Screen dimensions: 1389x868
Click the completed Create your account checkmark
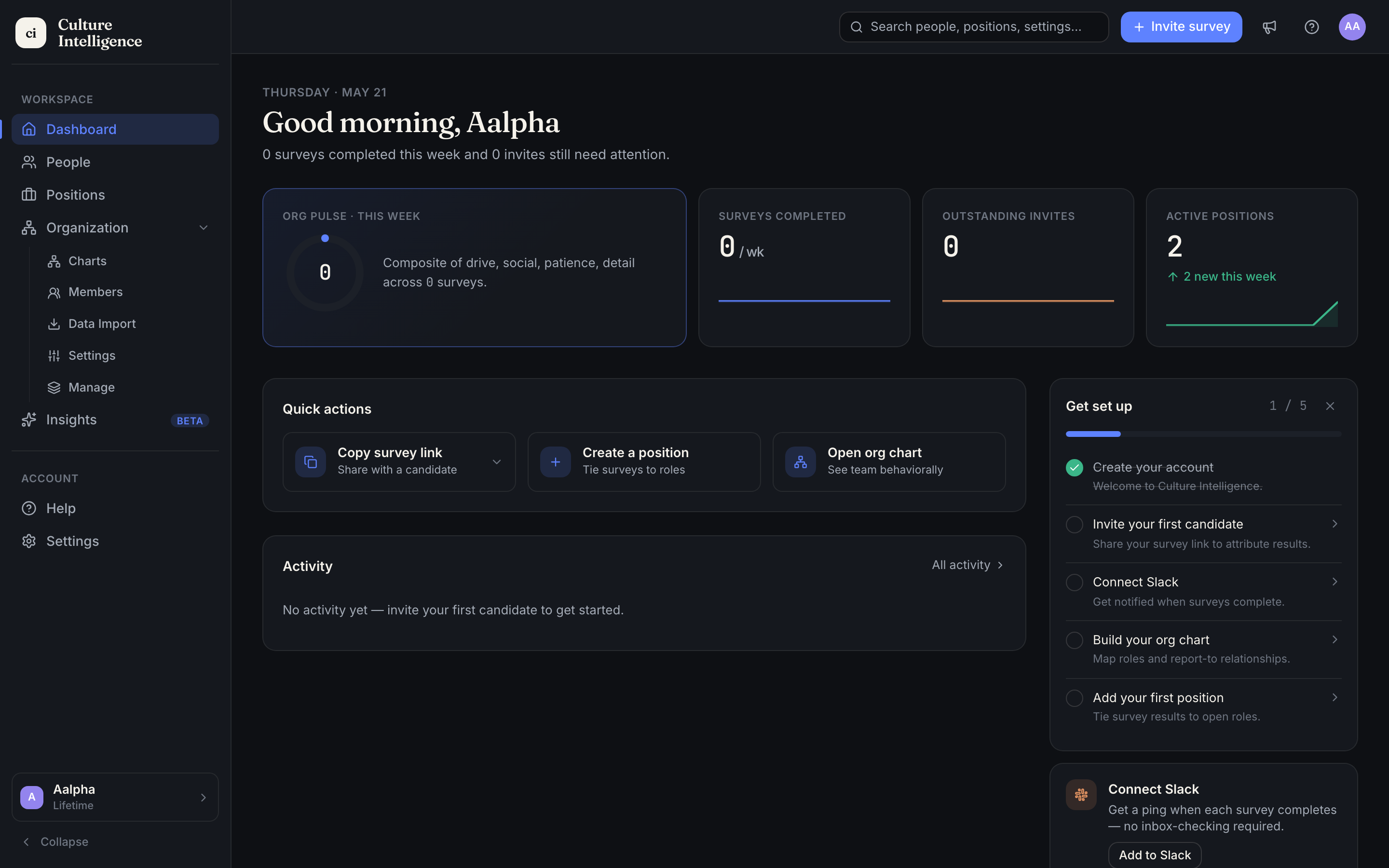coord(1075,468)
